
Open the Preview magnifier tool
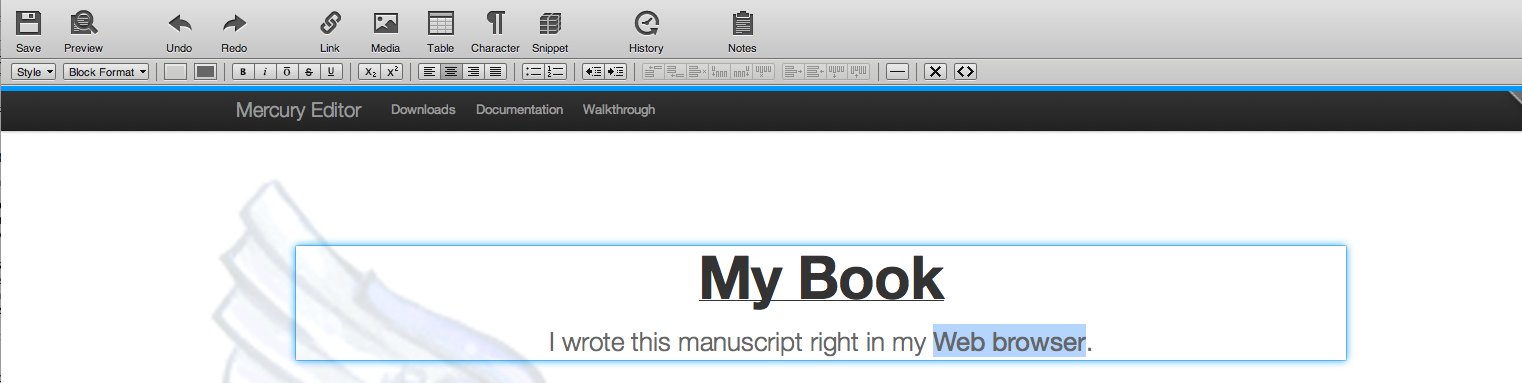(83, 23)
